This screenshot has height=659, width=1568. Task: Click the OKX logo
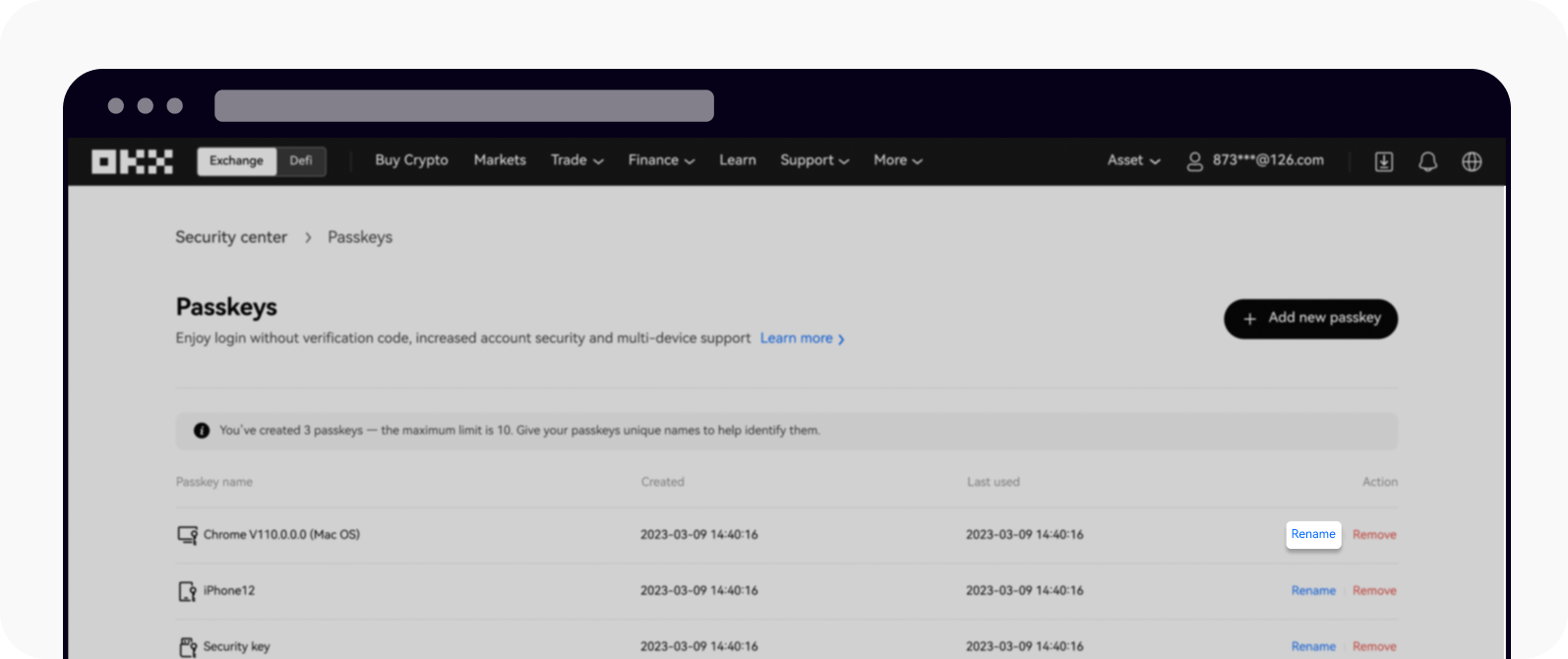click(x=132, y=161)
